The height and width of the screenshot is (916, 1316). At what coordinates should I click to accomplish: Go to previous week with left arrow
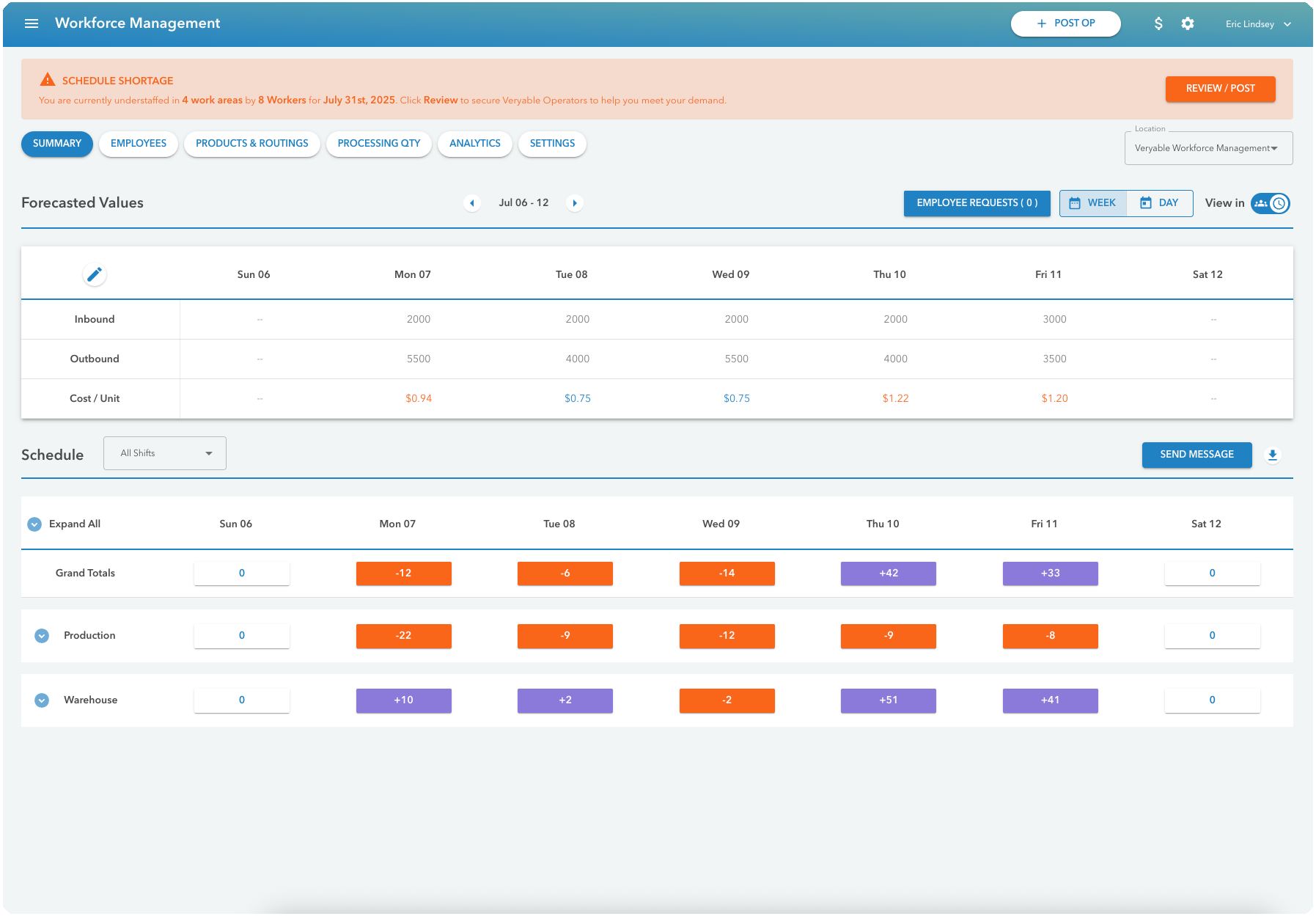(x=472, y=203)
